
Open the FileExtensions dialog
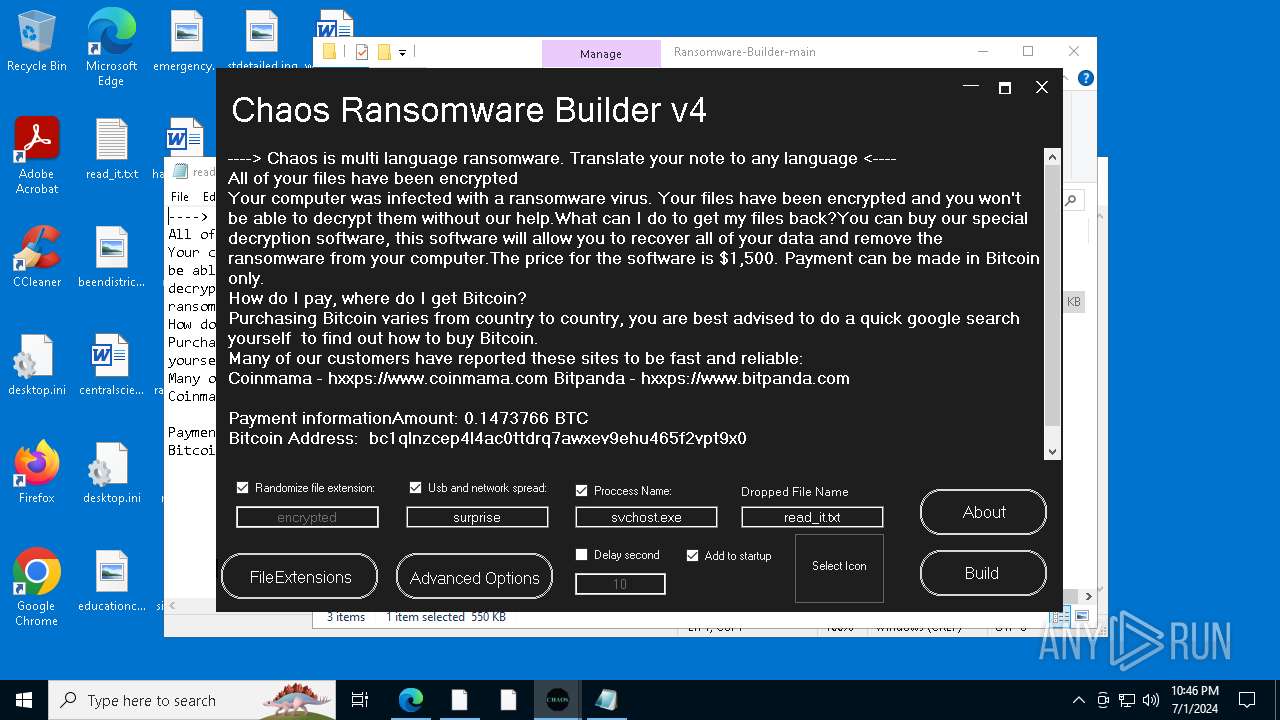300,577
